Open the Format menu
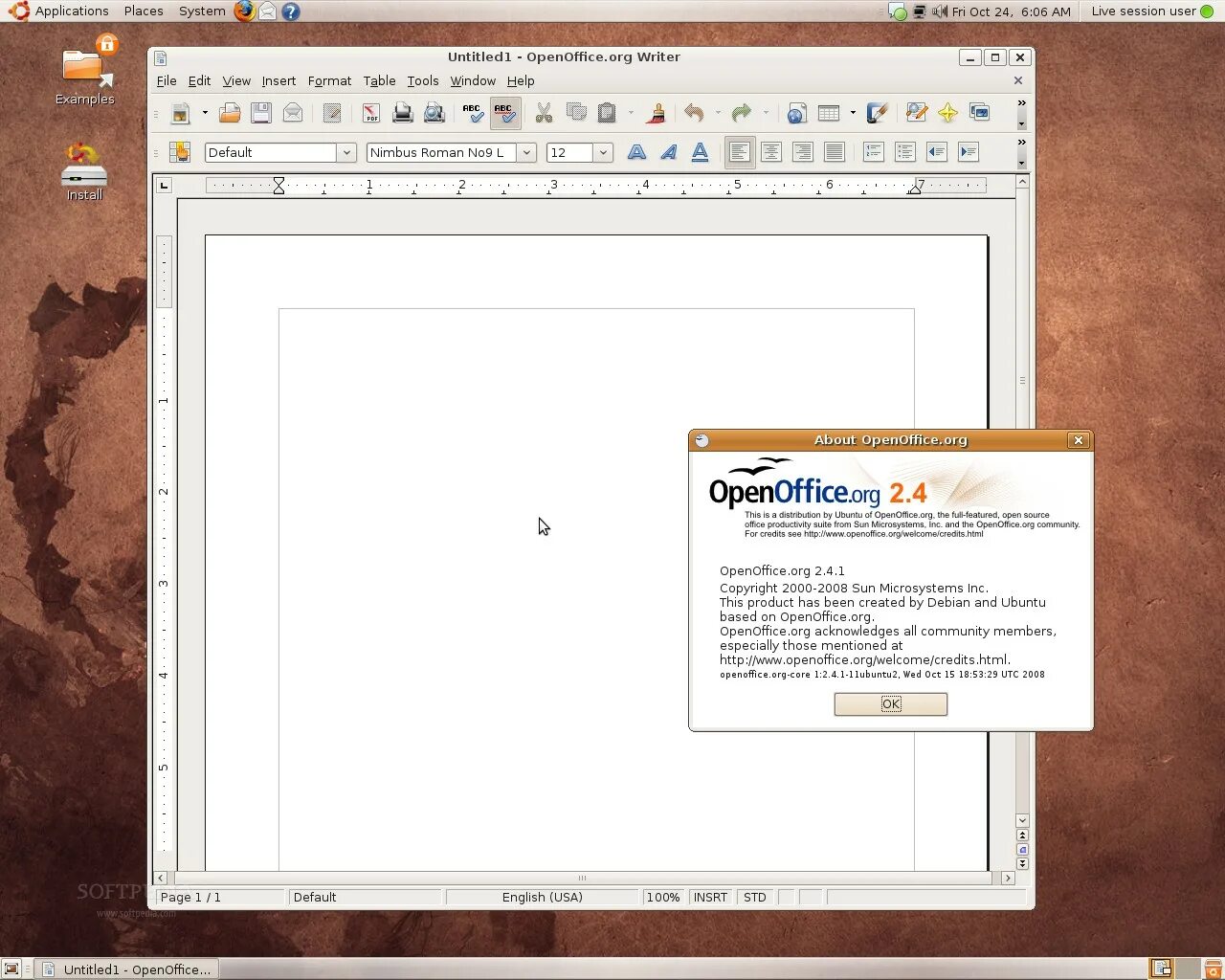This screenshot has height=980, width=1225. click(x=329, y=81)
